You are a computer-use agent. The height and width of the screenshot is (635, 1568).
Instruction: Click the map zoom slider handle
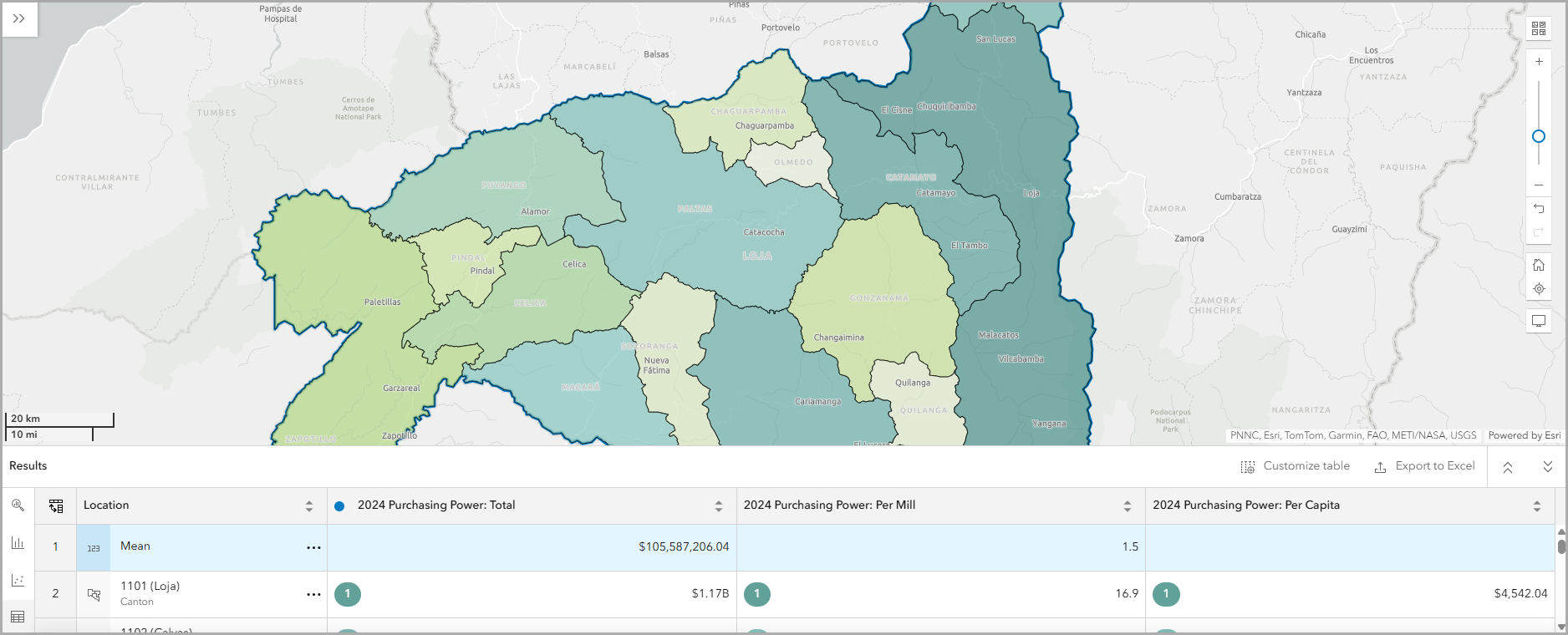pyautogui.click(x=1539, y=136)
